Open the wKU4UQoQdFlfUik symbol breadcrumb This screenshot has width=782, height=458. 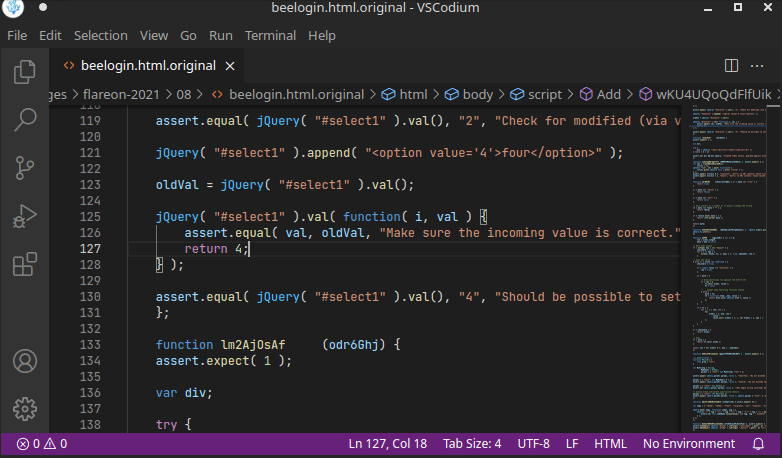tap(705, 95)
